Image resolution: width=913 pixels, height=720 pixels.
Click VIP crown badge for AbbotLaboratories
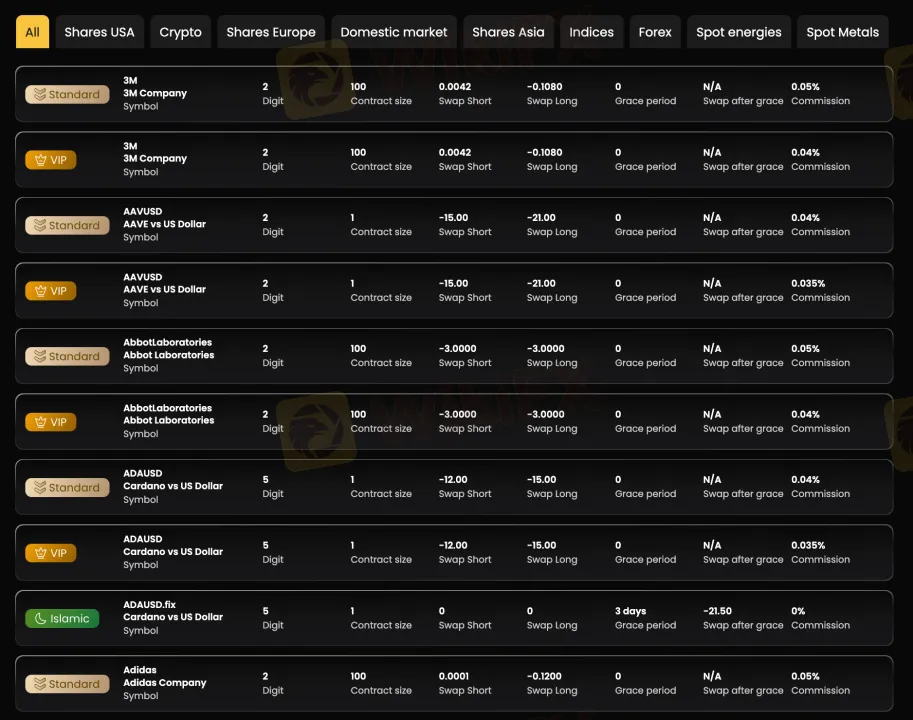51,422
